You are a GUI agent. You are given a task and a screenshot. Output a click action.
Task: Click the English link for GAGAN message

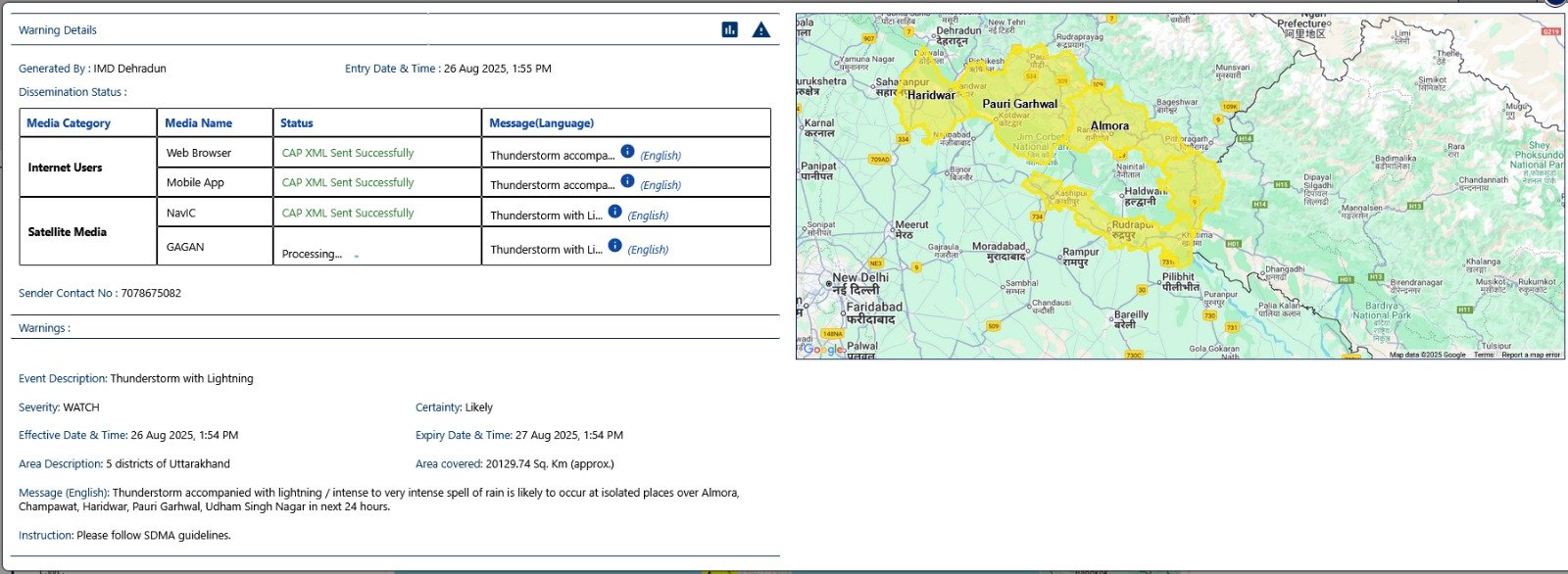point(648,250)
